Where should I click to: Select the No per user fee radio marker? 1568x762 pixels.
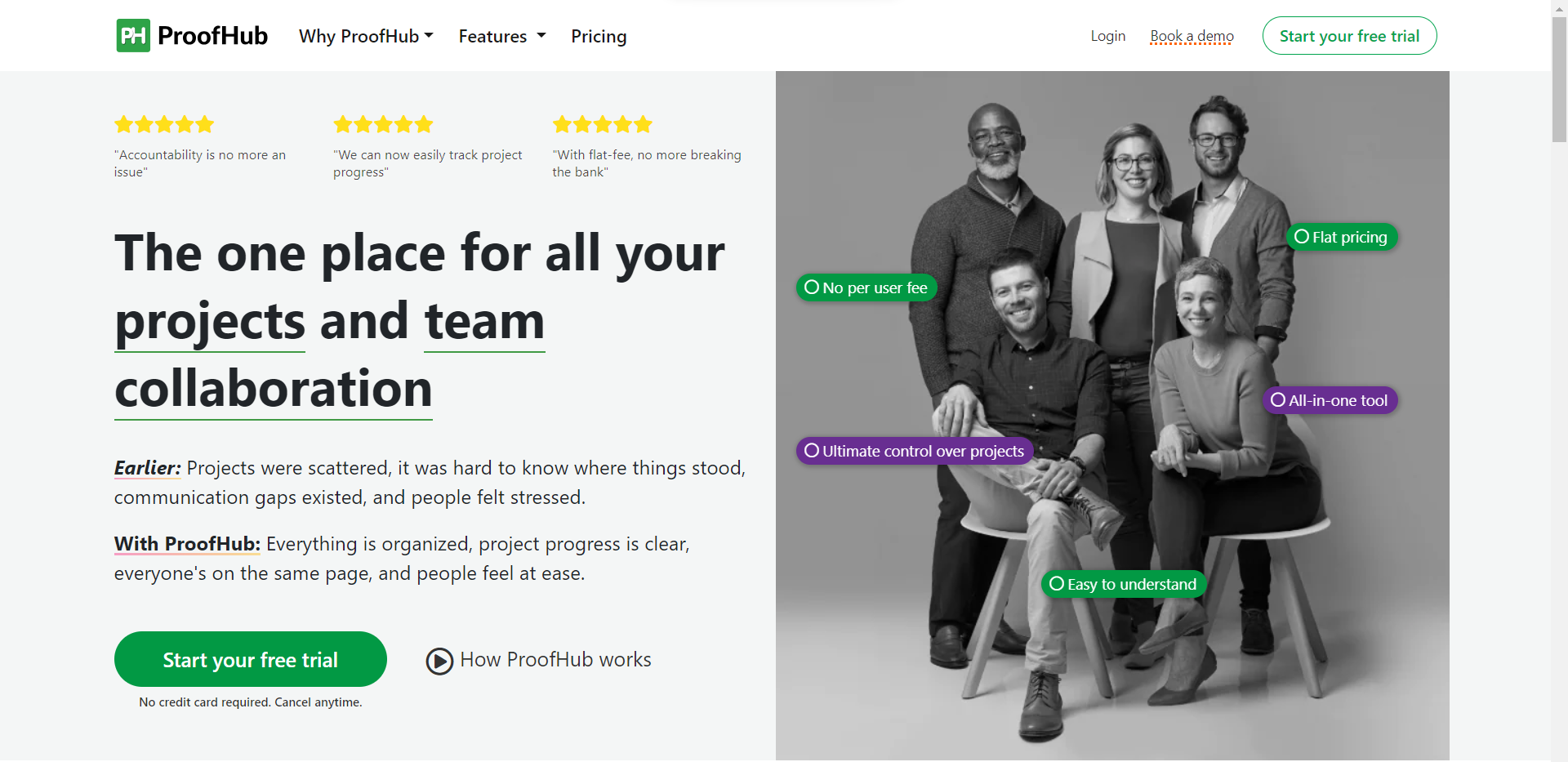pos(811,287)
